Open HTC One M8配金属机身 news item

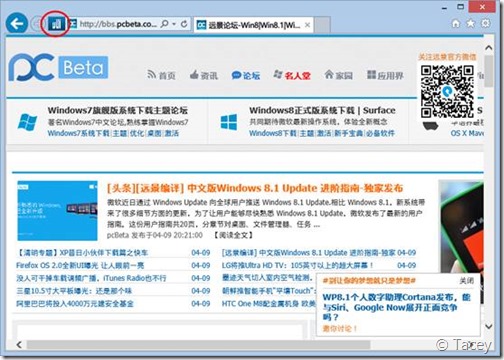[x=269, y=304]
